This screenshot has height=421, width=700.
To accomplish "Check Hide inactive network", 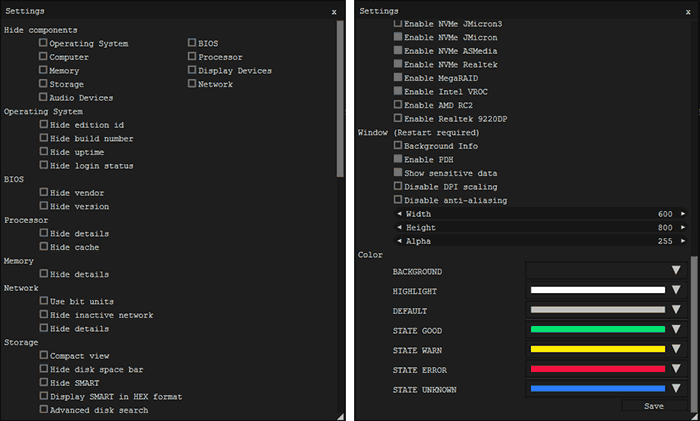I will pos(43,314).
